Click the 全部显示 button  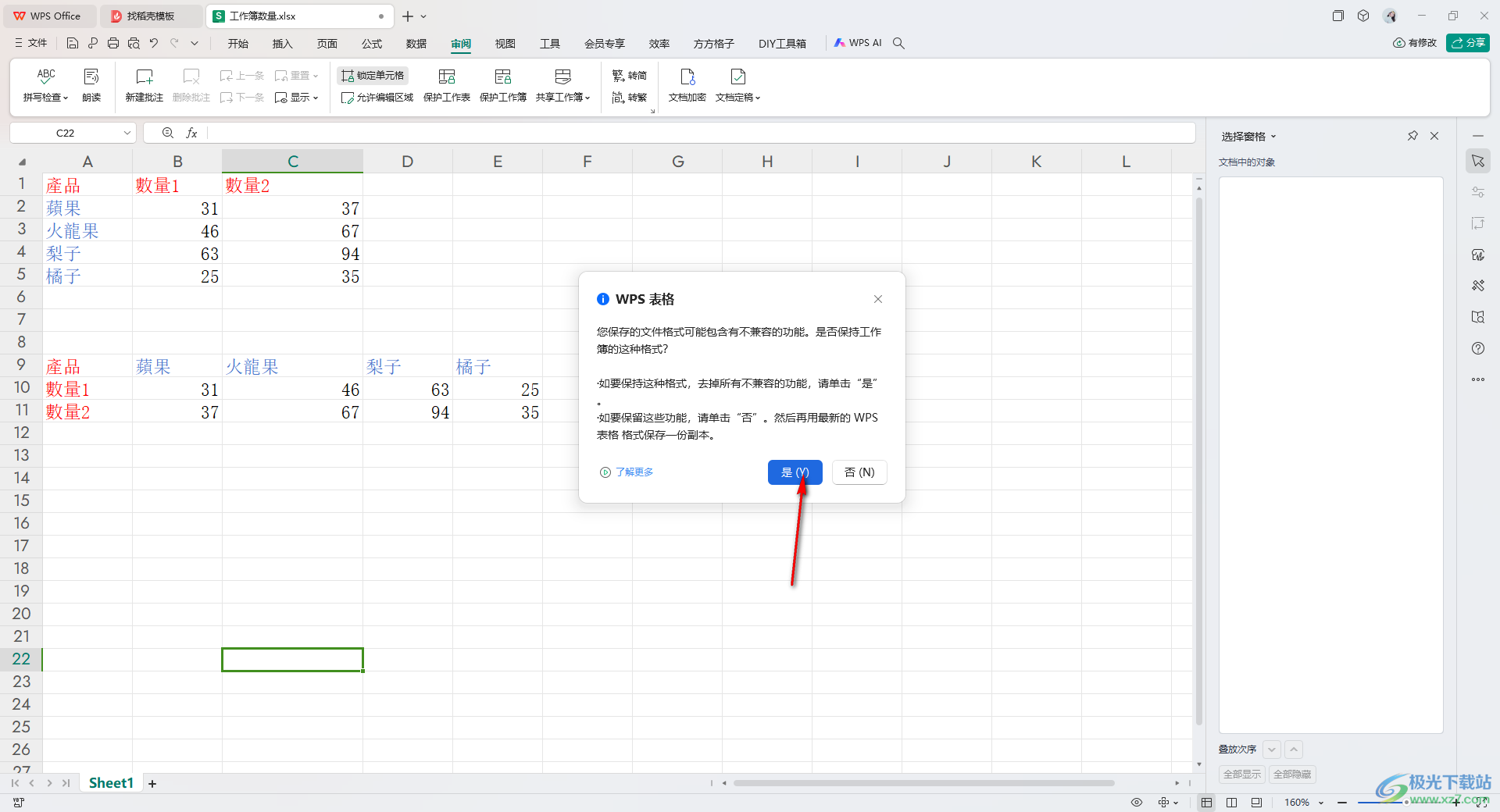coord(1242,775)
